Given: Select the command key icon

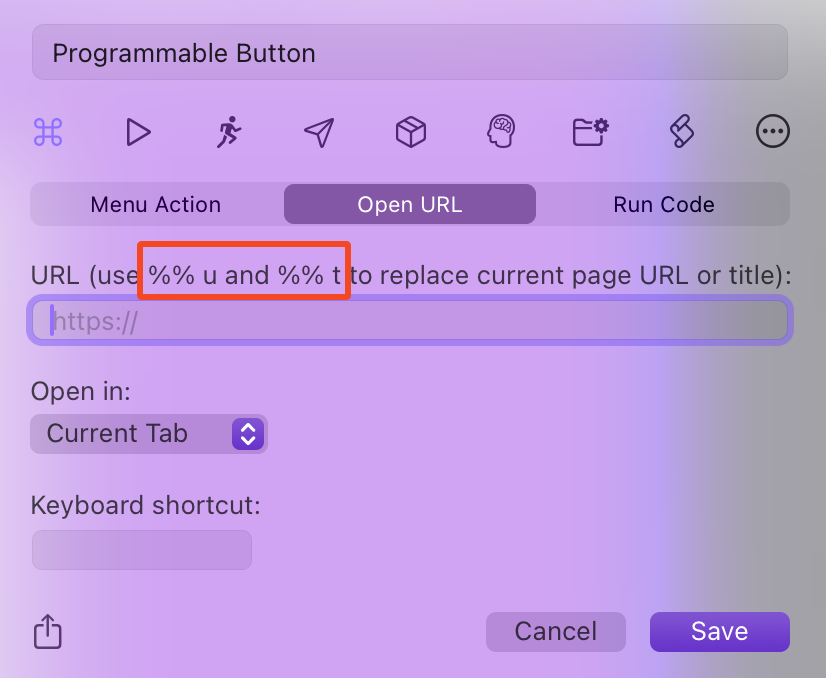Looking at the screenshot, I should point(48,132).
